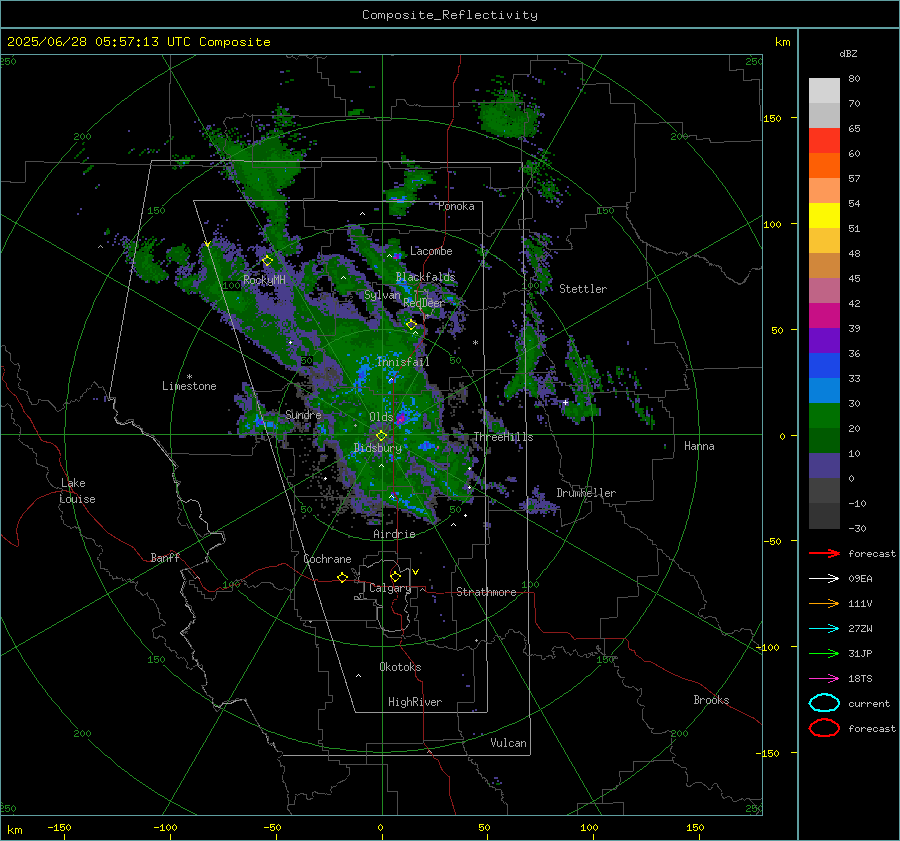Viewport: 900px width, 841px height.
Task: Click the Banff label
Action: coord(165,557)
